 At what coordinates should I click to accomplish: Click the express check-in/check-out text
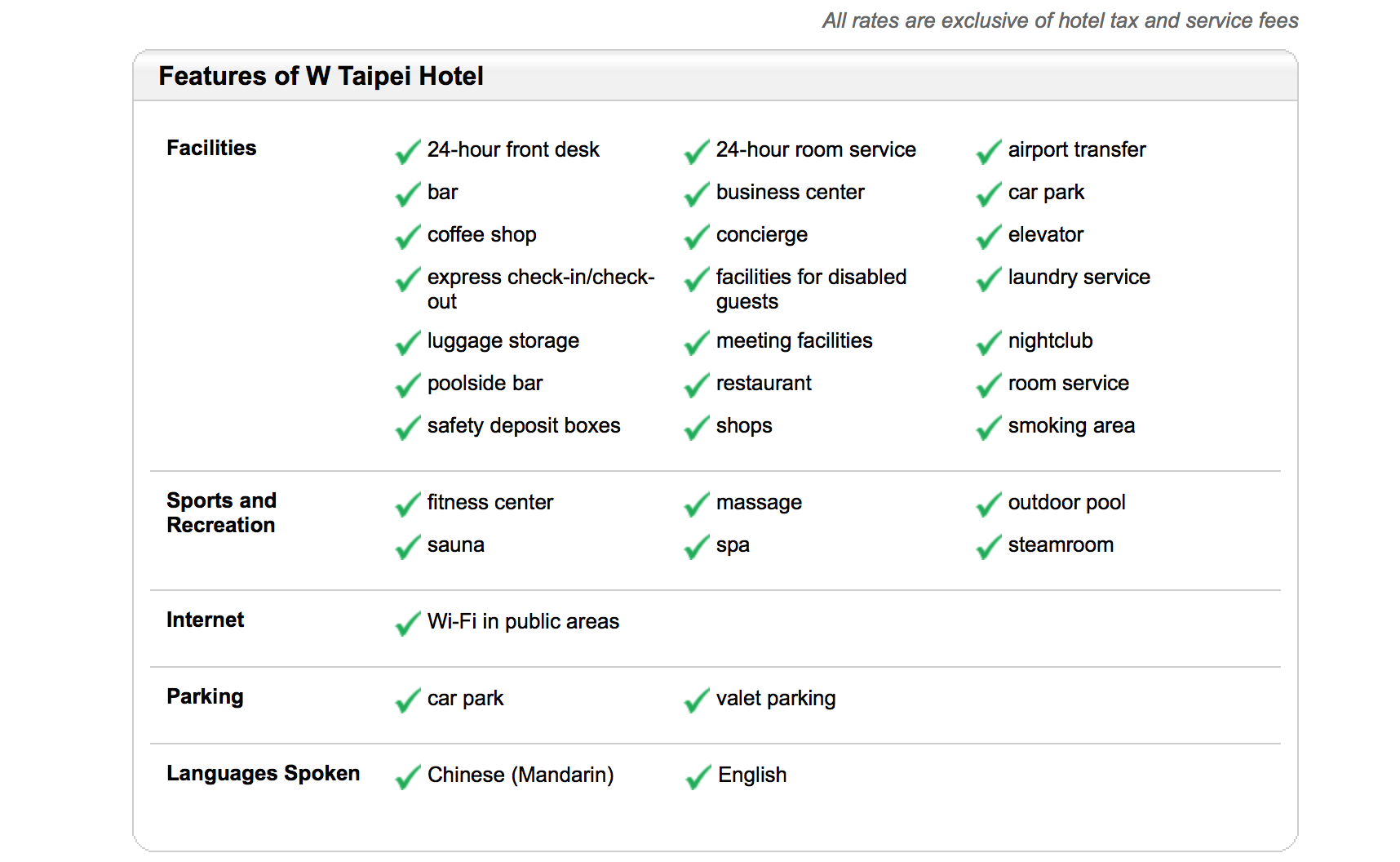tap(541, 289)
